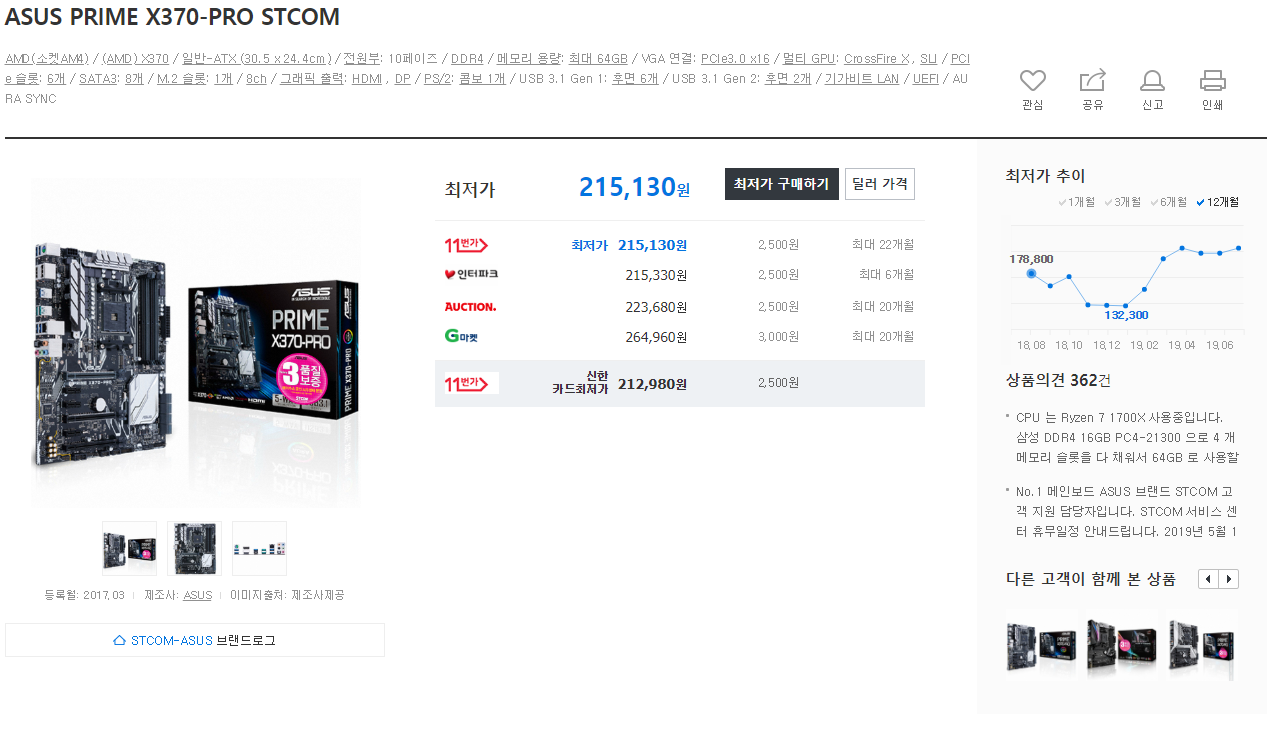The width and height of the screenshot is (1282, 740).
Task: Show next related products arrow
Action: pyautogui.click(x=1229, y=579)
